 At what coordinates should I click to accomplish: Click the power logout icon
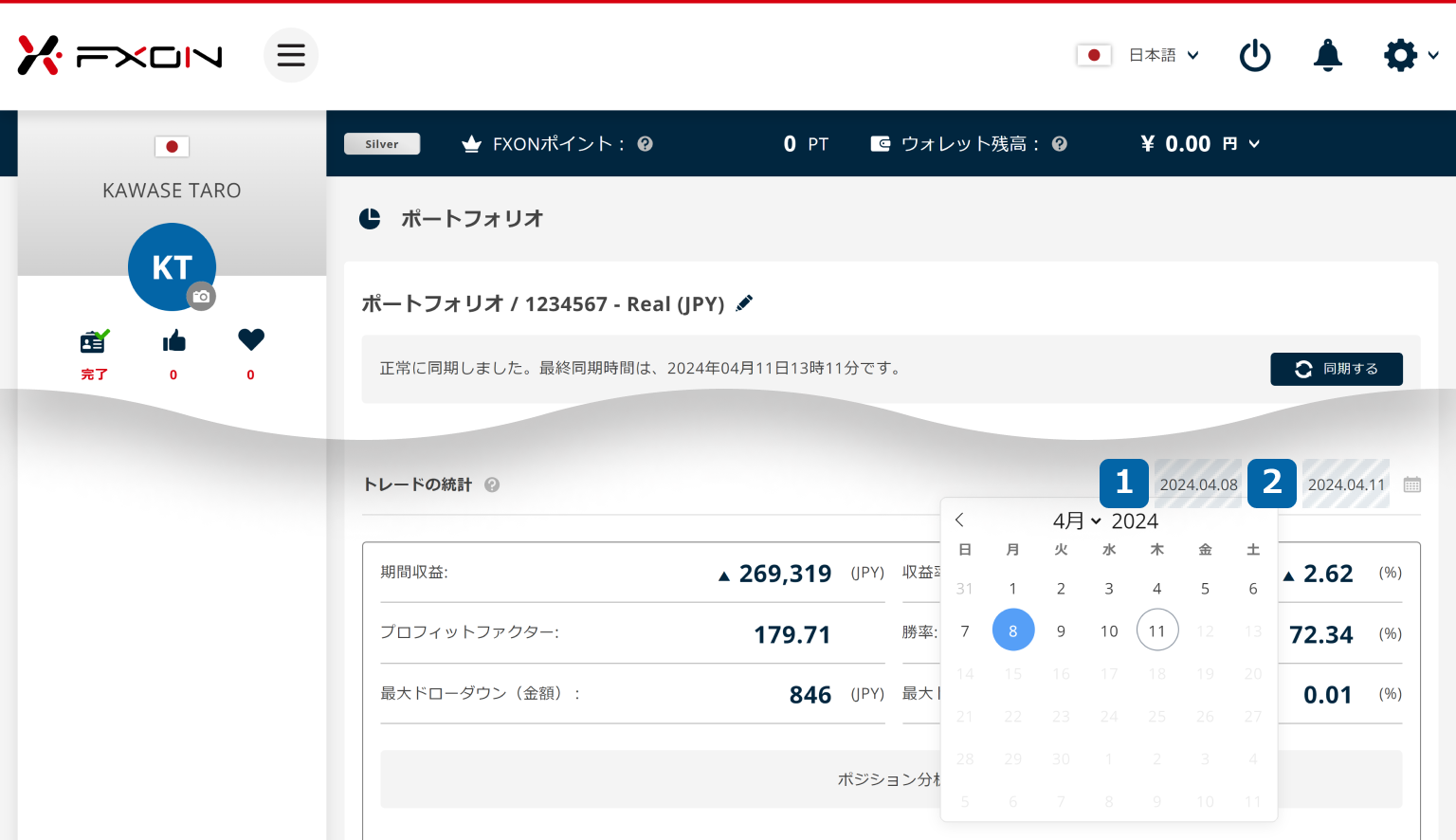[x=1255, y=55]
